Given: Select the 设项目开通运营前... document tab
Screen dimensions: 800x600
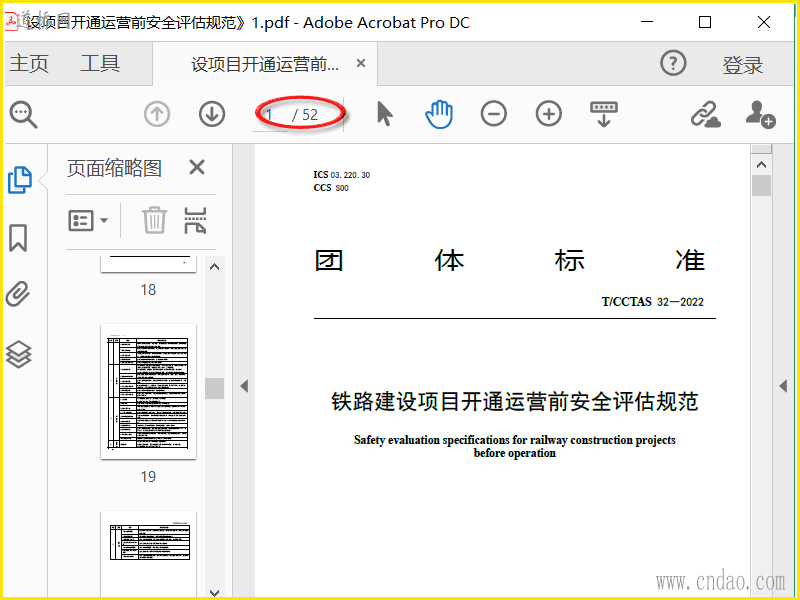Looking at the screenshot, I should tap(265, 64).
